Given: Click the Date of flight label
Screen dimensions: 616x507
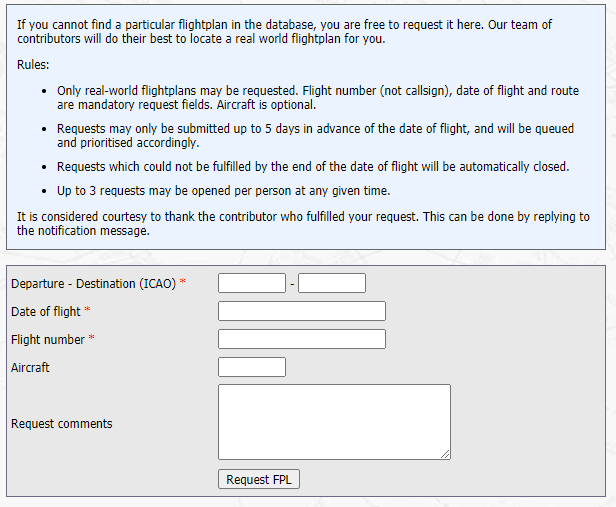Looking at the screenshot, I should [46, 312].
